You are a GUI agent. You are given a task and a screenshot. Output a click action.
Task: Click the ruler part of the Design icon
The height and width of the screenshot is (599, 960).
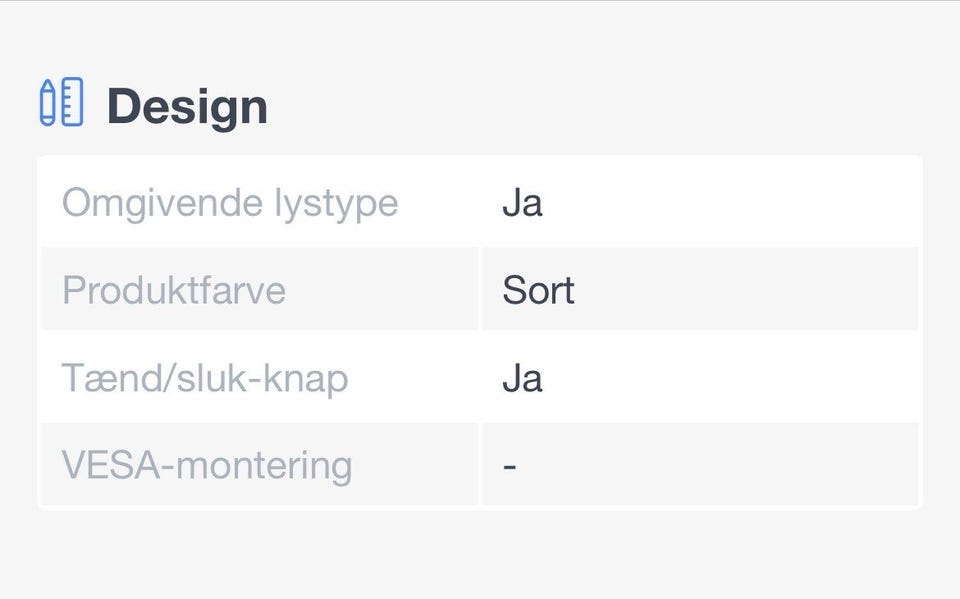click(x=71, y=102)
